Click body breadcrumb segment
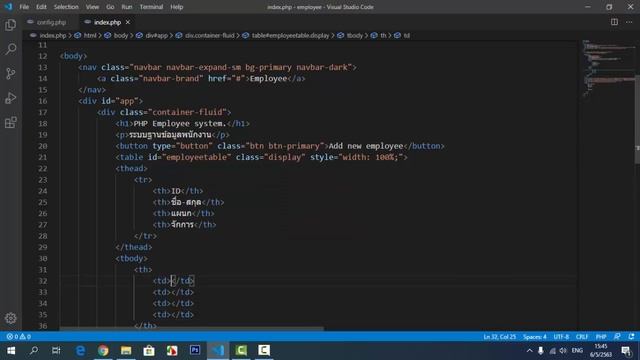Screen dimensions: 640x360 coord(121,36)
